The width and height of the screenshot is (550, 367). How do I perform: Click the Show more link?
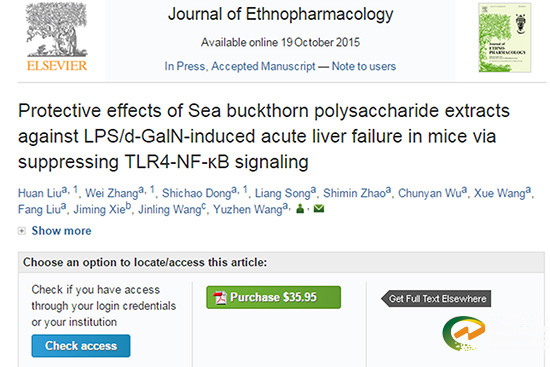(61, 231)
